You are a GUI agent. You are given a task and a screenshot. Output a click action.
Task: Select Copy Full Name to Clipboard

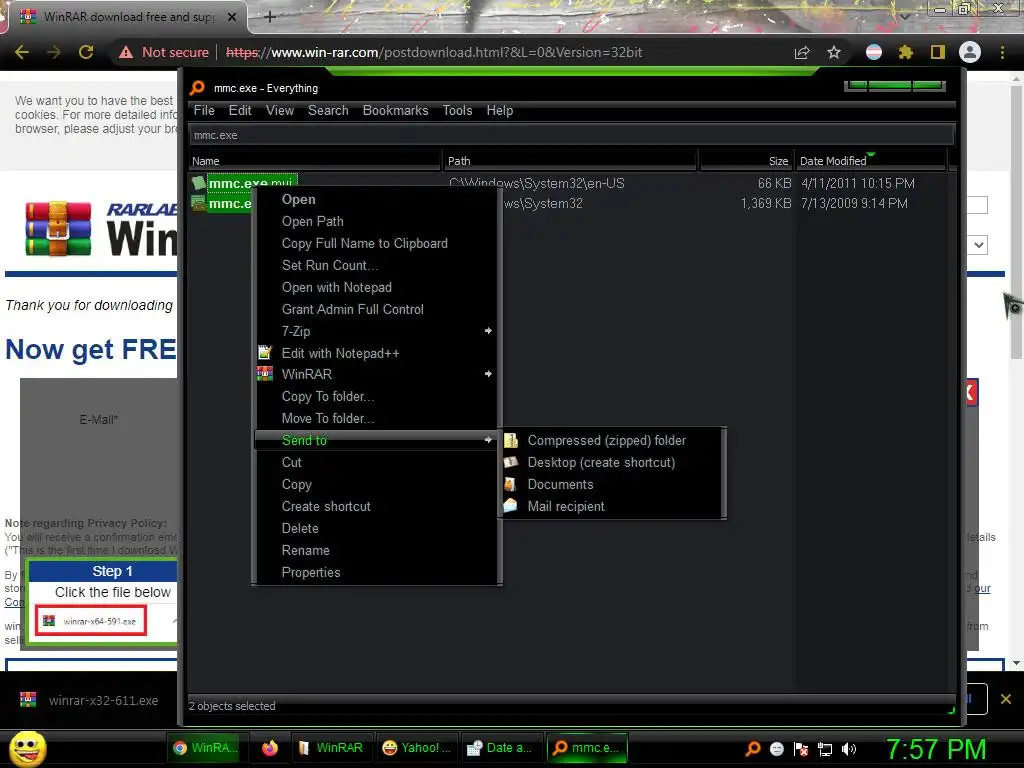click(376, 244)
